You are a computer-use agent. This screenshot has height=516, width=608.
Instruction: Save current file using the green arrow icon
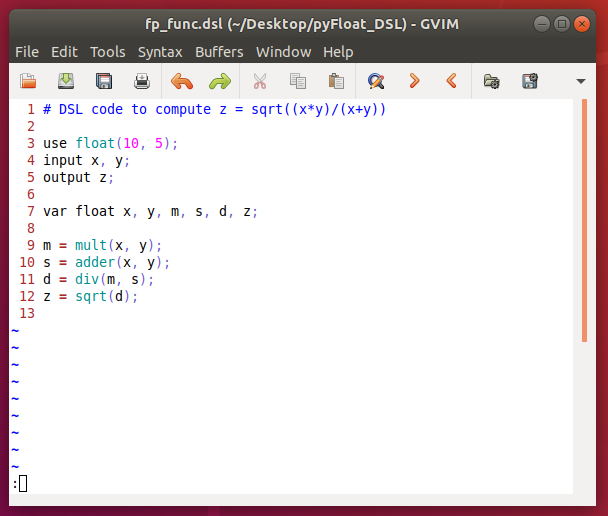pos(66,81)
